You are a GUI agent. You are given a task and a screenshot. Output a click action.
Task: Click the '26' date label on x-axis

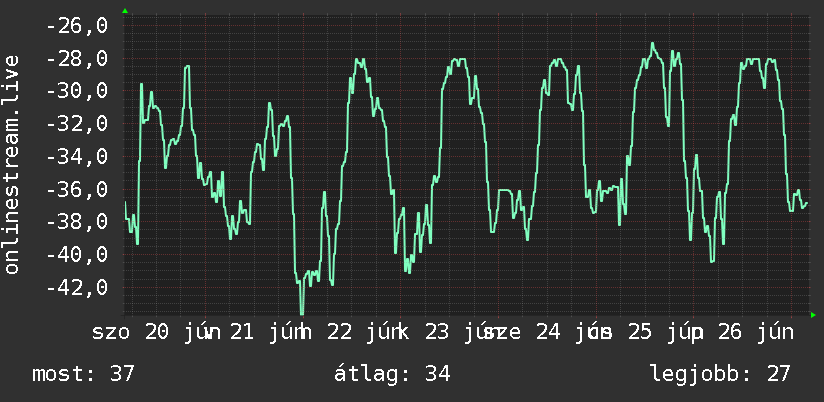(730, 333)
